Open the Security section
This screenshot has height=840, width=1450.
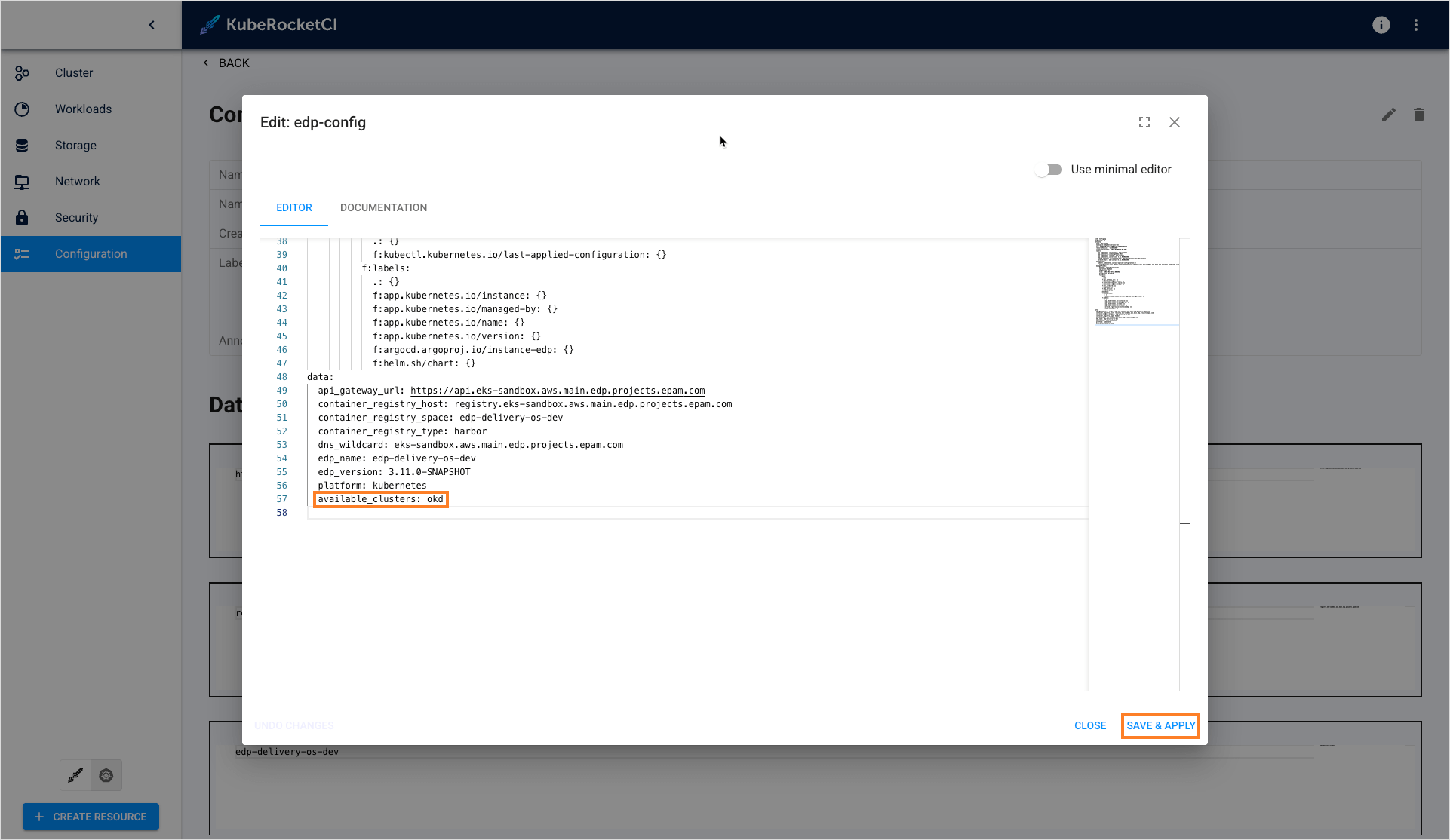pyautogui.click(x=75, y=217)
